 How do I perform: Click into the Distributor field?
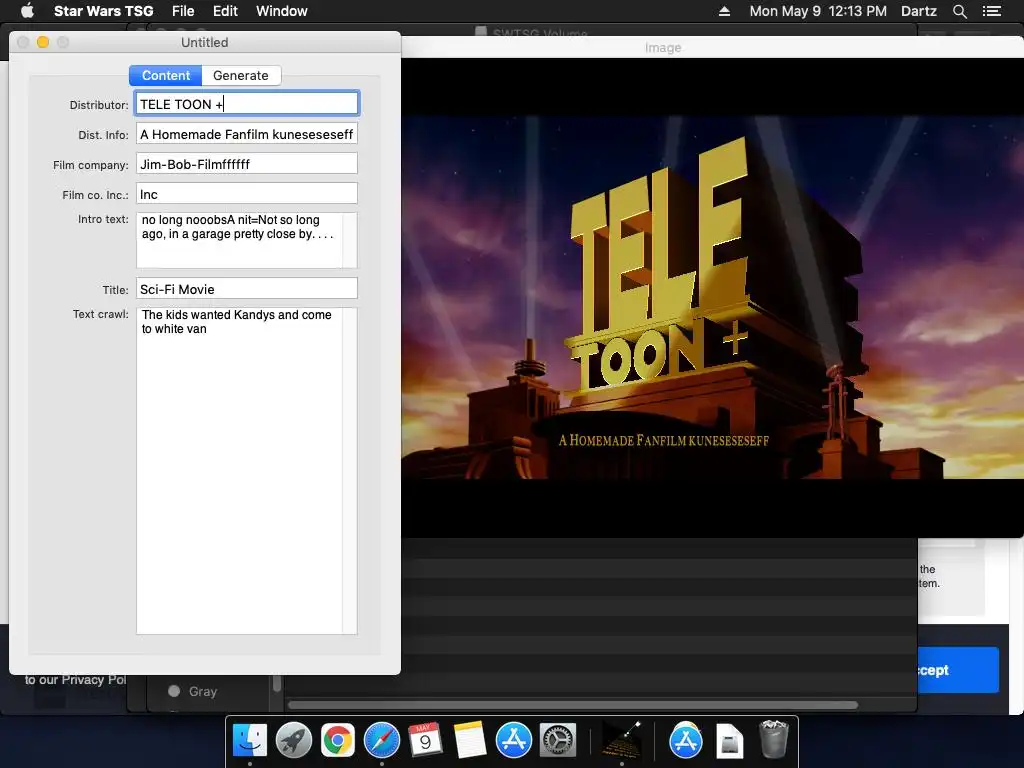247,104
